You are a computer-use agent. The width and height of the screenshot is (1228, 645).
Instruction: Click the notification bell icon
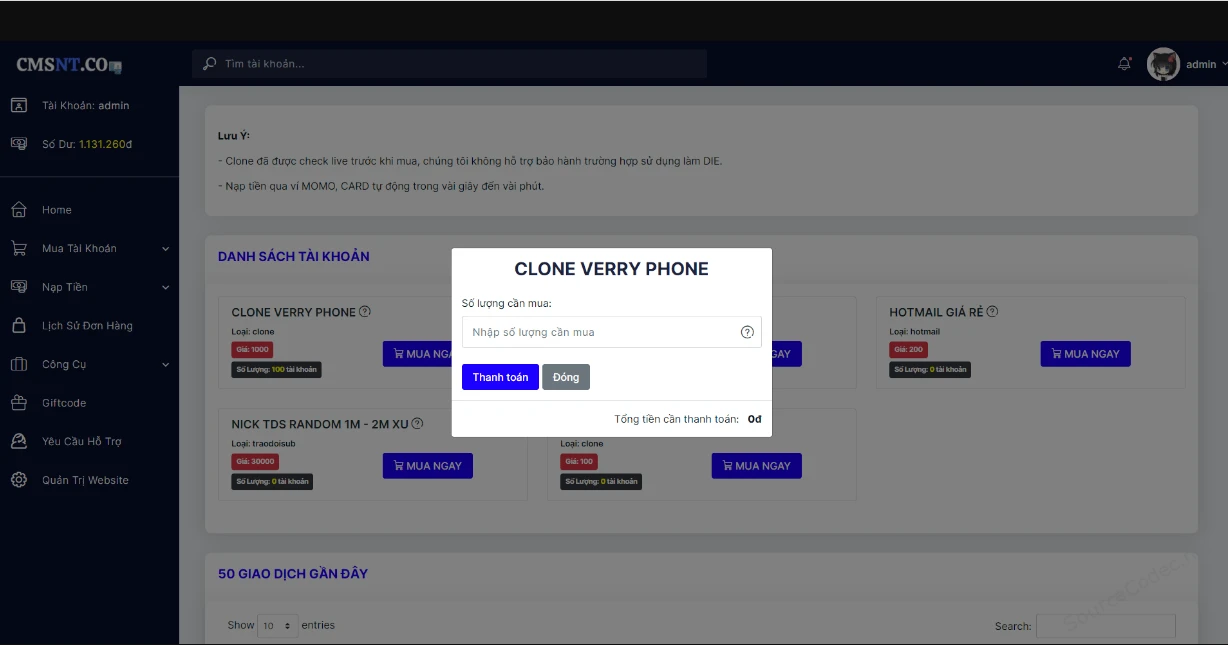coord(1124,64)
